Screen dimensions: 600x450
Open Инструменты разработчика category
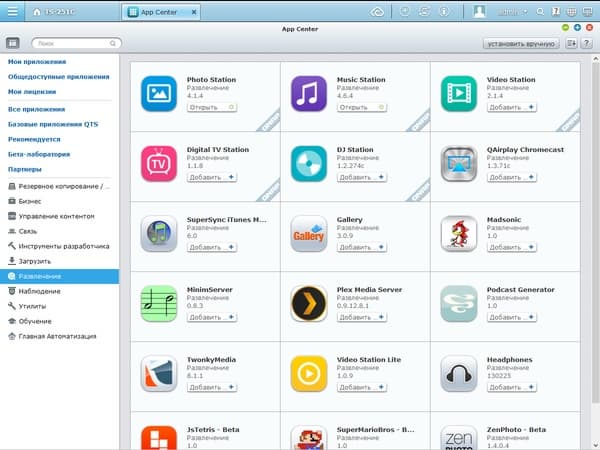[x=59, y=246]
